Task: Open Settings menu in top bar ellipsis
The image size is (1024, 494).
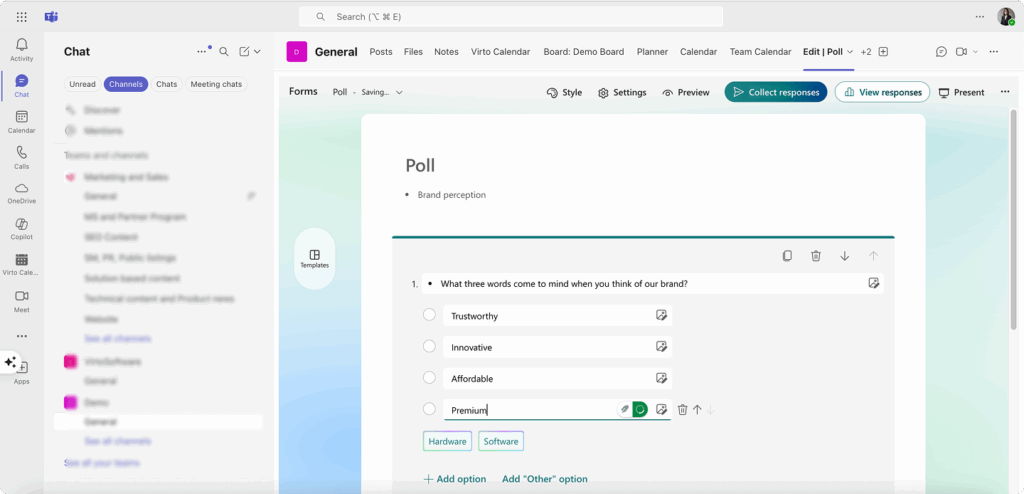Action: [x=979, y=17]
